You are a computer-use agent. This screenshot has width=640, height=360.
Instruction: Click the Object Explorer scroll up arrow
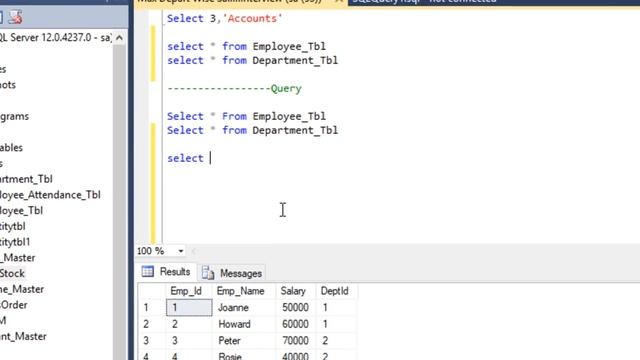click(119, 38)
